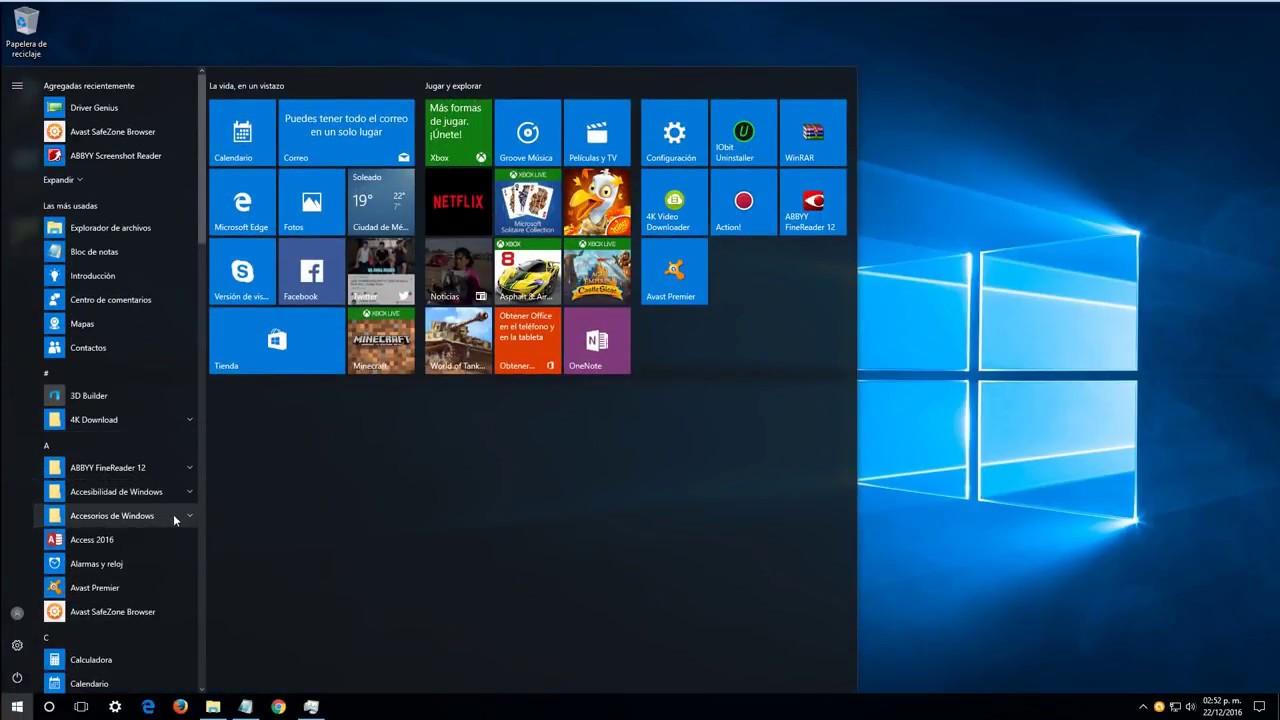
Task: Launch the Netflix tile
Action: pos(458,202)
